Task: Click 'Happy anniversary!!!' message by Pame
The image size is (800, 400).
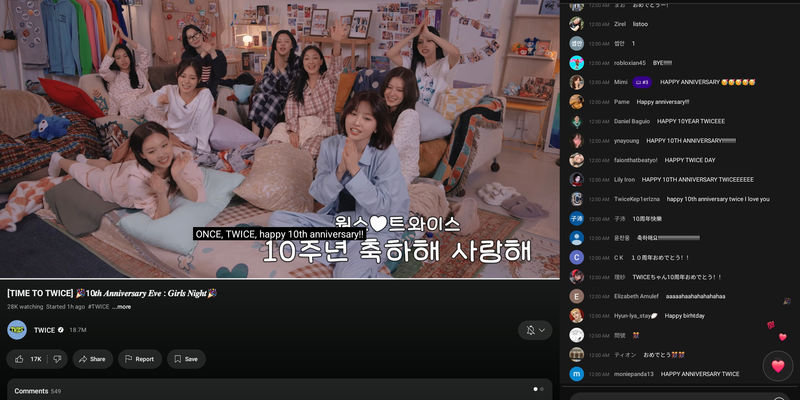Action: coord(663,102)
